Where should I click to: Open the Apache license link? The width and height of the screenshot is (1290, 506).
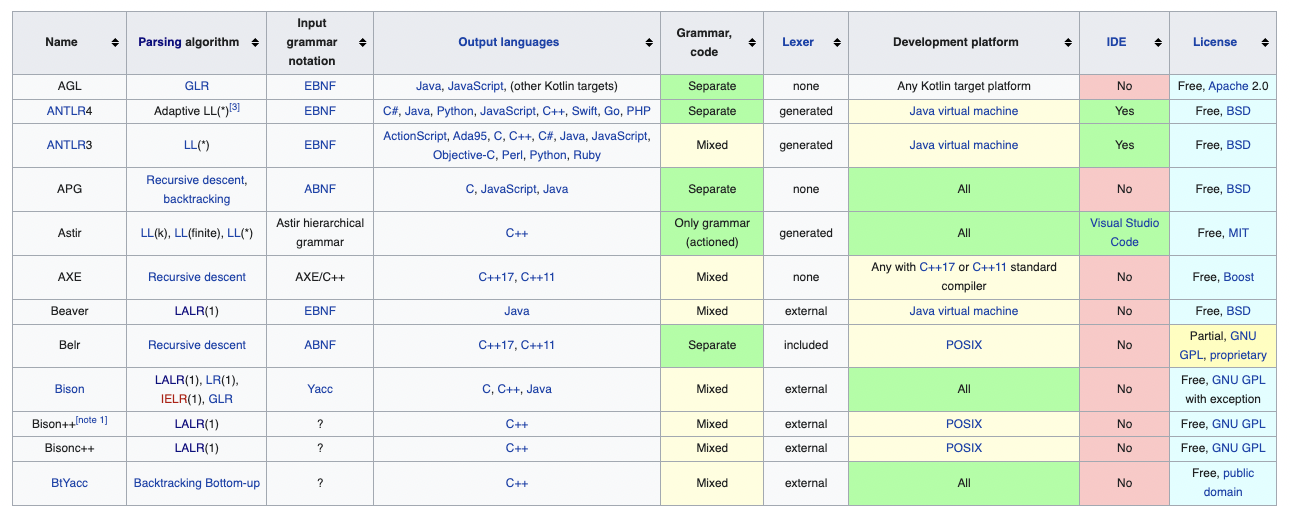point(1228,86)
